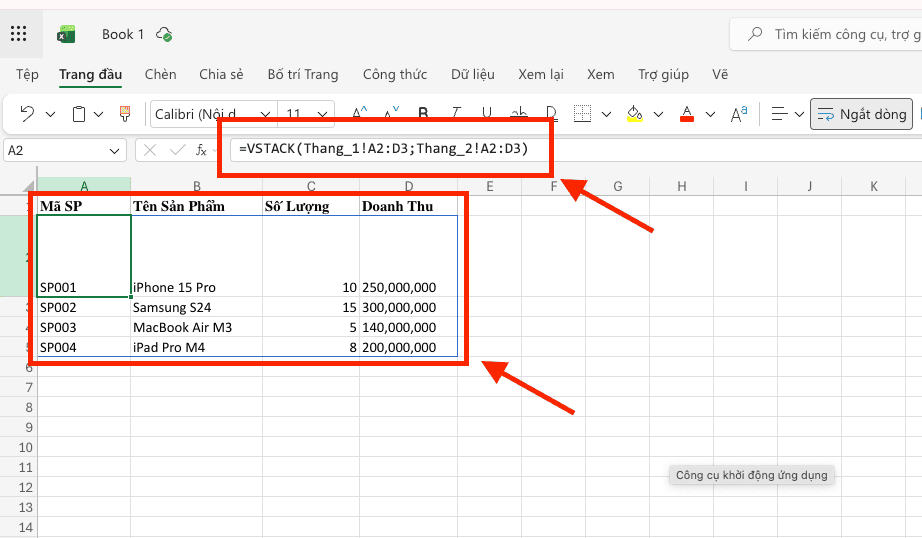Image resolution: width=922 pixels, height=538 pixels.
Task: Apply cell borders icon
Action: [x=582, y=113]
